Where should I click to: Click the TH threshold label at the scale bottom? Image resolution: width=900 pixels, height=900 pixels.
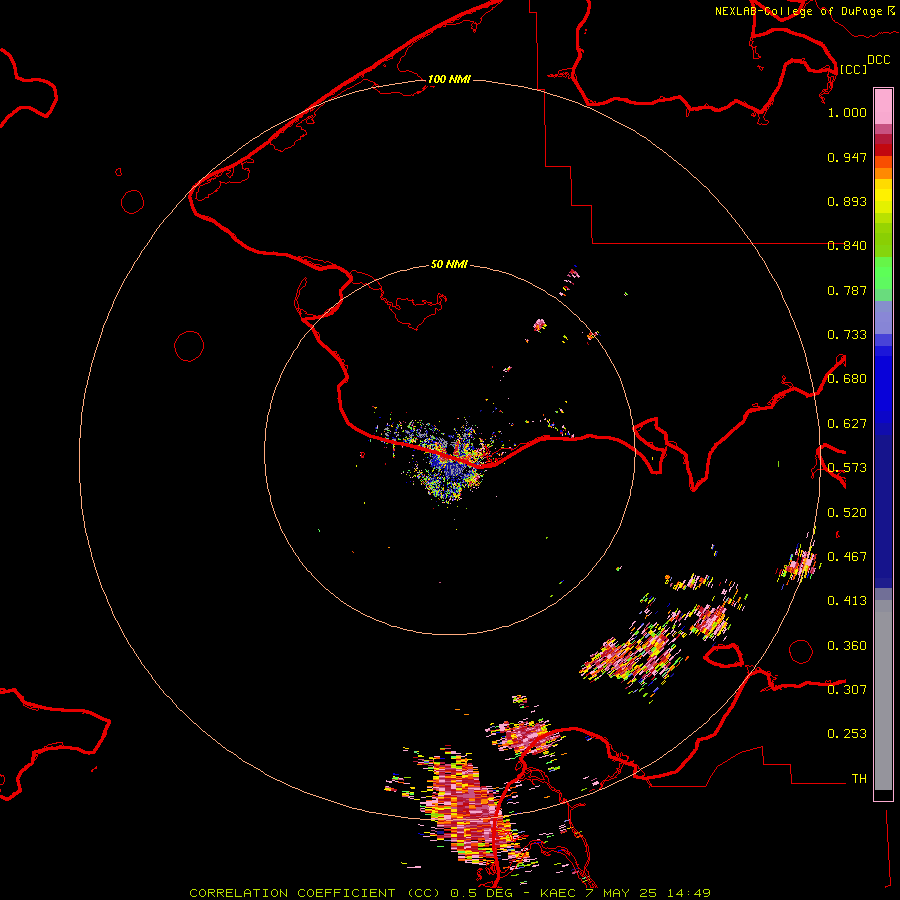click(x=859, y=779)
